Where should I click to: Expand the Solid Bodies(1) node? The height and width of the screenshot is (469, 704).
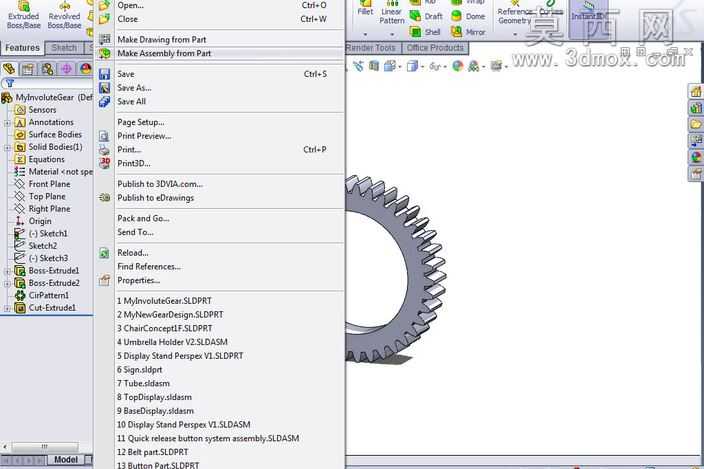pyautogui.click(x=7, y=147)
